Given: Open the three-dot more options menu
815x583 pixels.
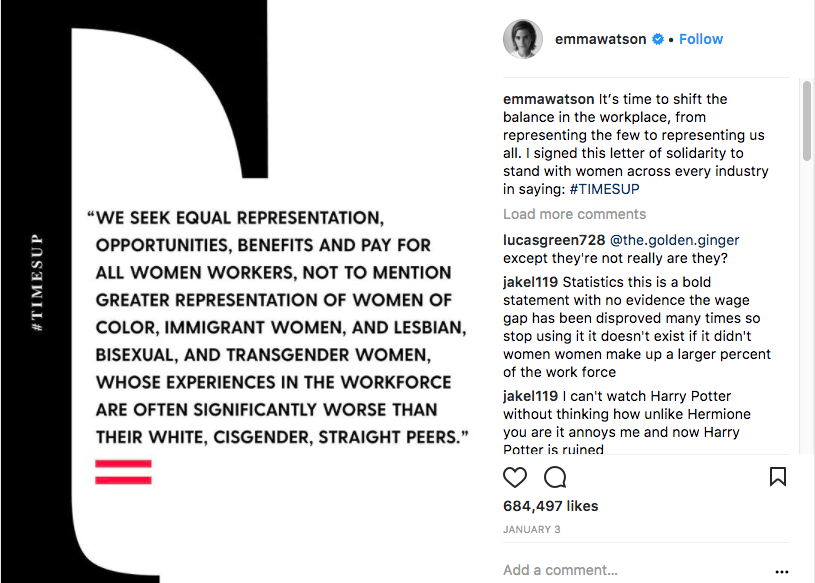Looking at the screenshot, I should point(781,571).
